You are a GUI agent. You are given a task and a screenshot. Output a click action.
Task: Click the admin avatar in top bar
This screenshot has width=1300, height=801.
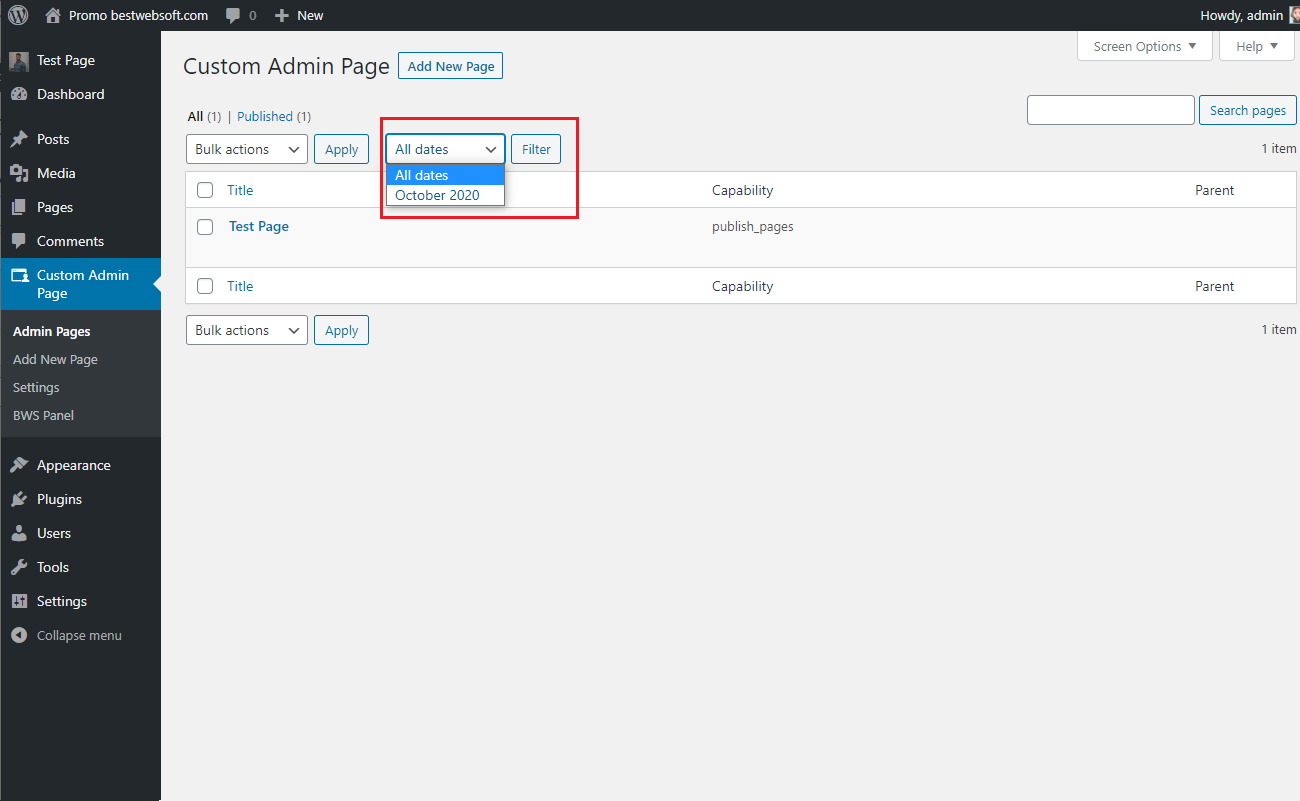1295,15
